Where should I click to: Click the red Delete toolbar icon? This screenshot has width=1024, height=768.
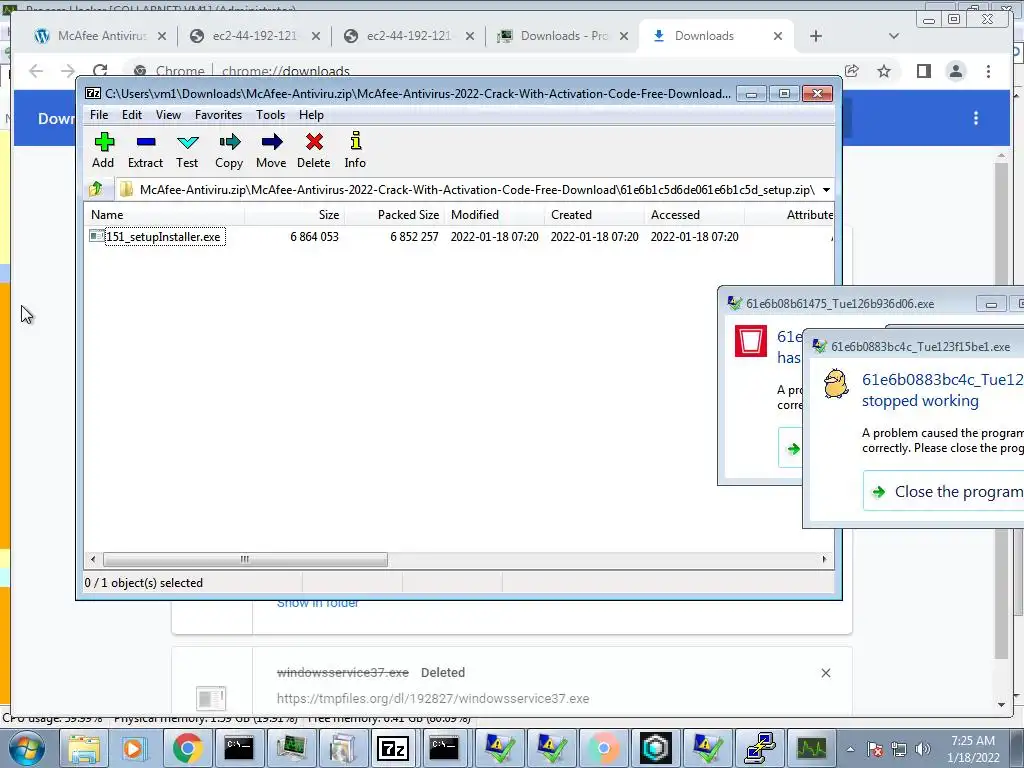pos(313,150)
